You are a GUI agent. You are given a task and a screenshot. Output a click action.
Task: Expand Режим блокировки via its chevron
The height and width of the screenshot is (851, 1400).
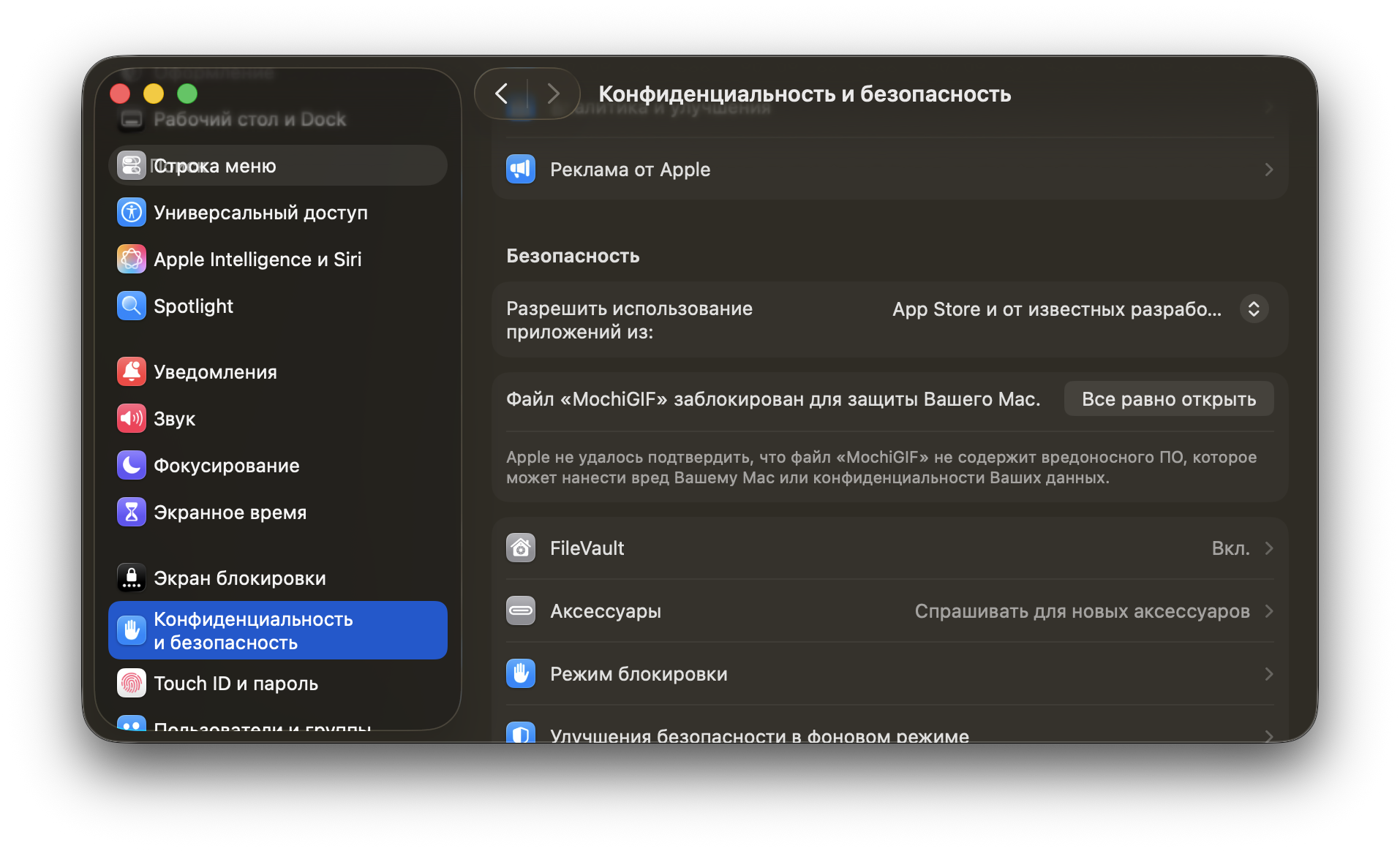coord(1269,674)
